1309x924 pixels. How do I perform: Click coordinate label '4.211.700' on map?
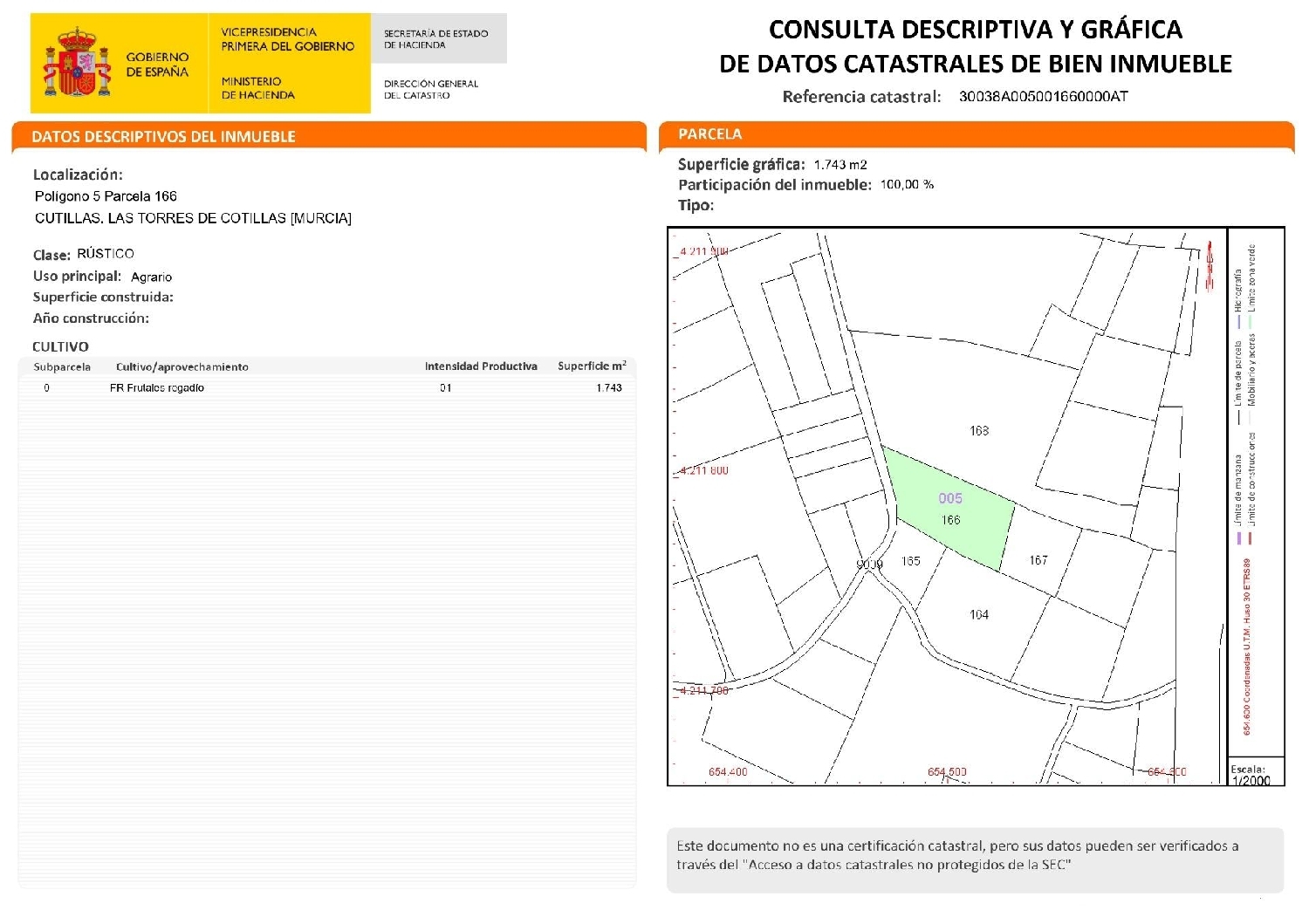click(x=703, y=690)
